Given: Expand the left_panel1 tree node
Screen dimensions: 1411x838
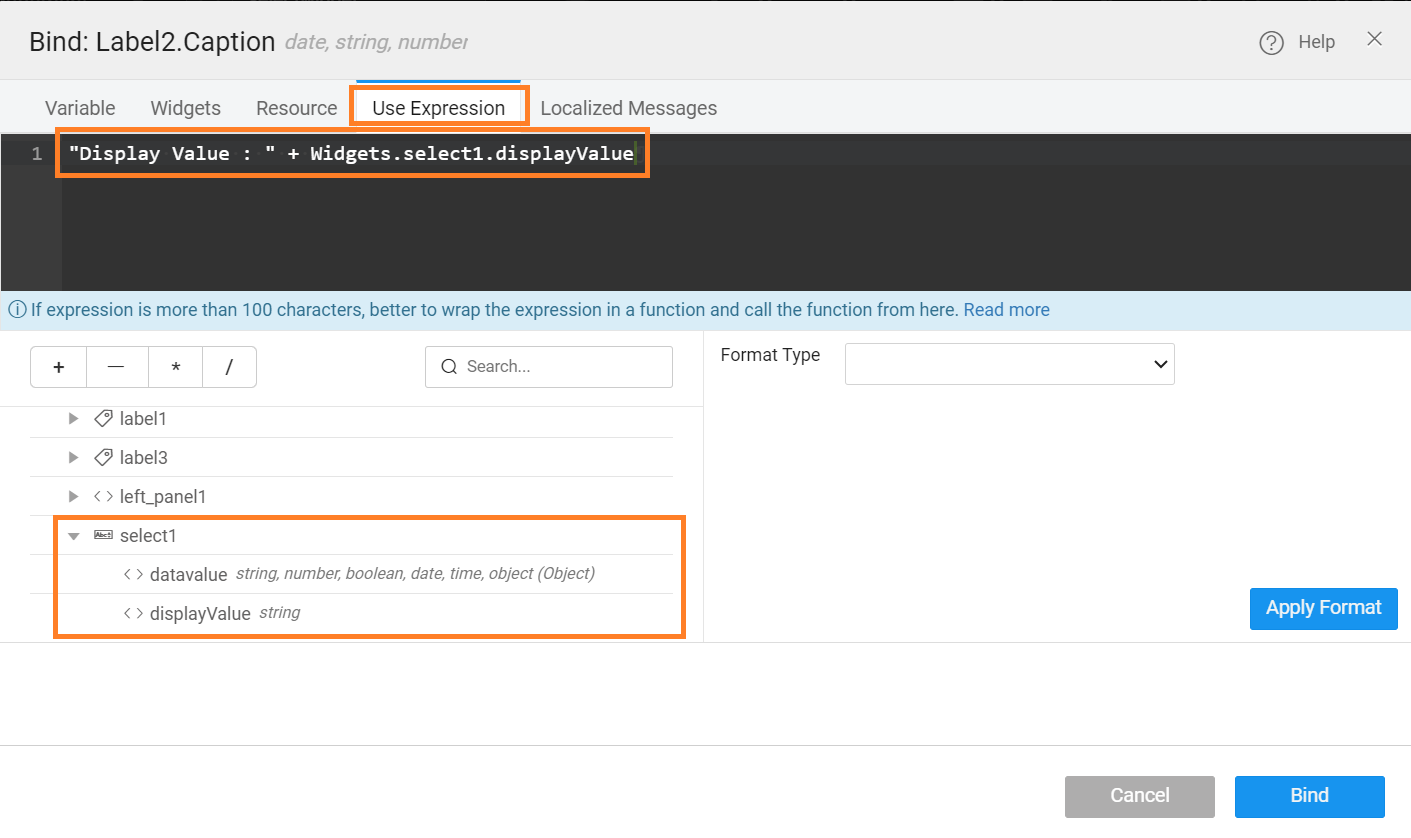Looking at the screenshot, I should tap(72, 496).
